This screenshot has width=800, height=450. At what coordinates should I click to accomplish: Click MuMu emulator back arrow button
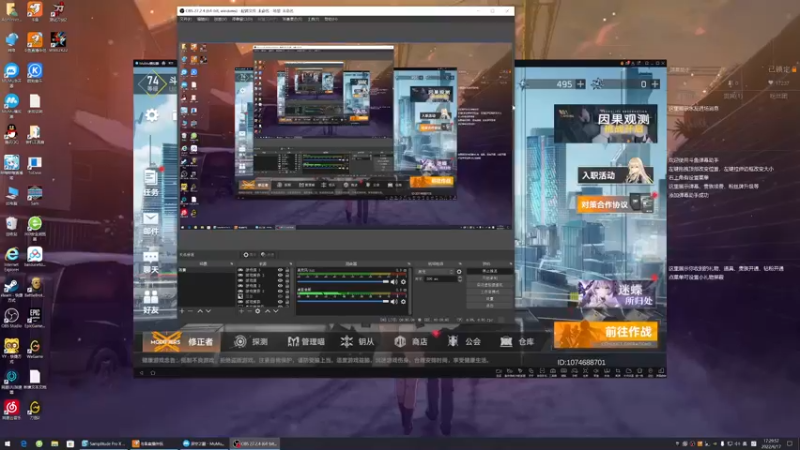[142, 372]
